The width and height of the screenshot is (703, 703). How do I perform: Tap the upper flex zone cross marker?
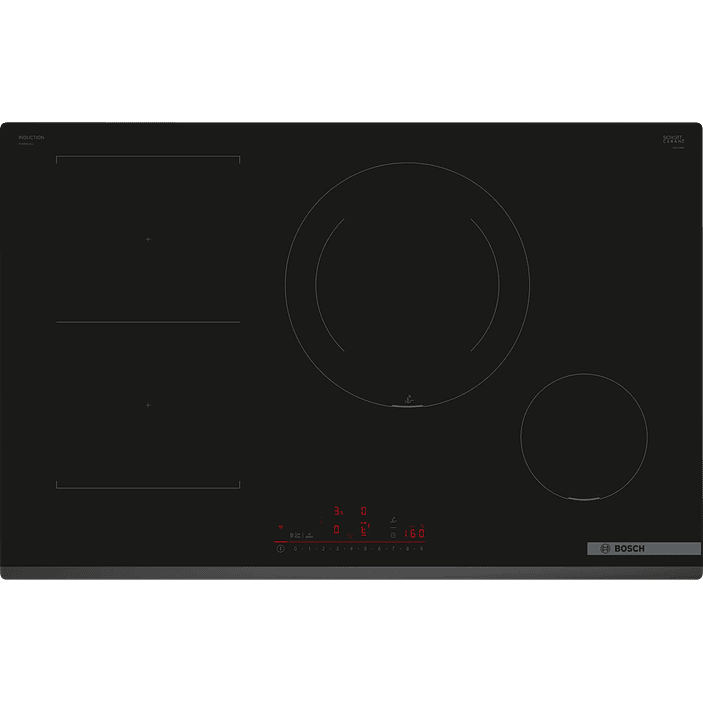(148, 240)
